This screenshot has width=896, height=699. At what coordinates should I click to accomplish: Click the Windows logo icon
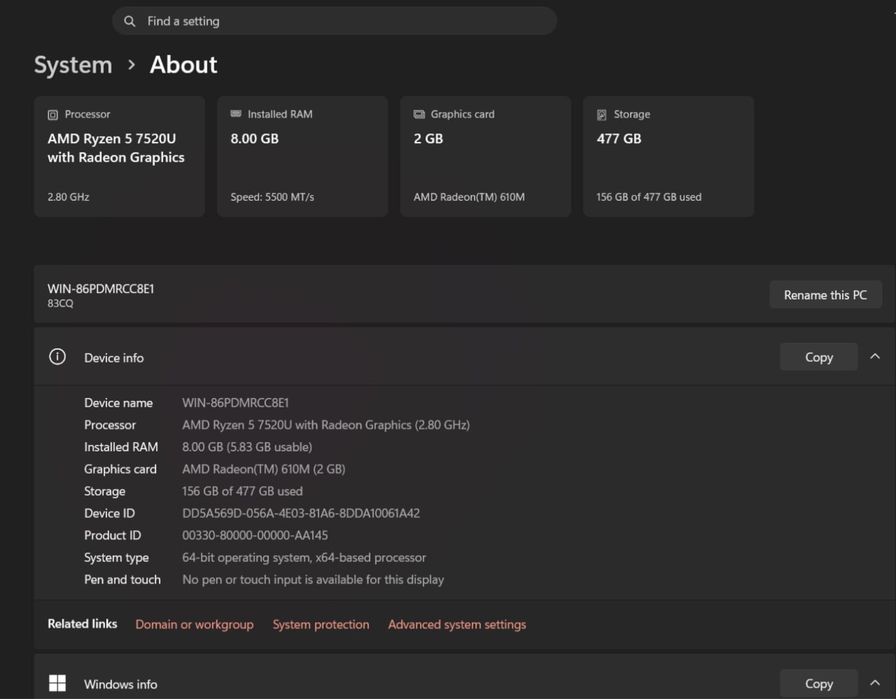(x=57, y=683)
